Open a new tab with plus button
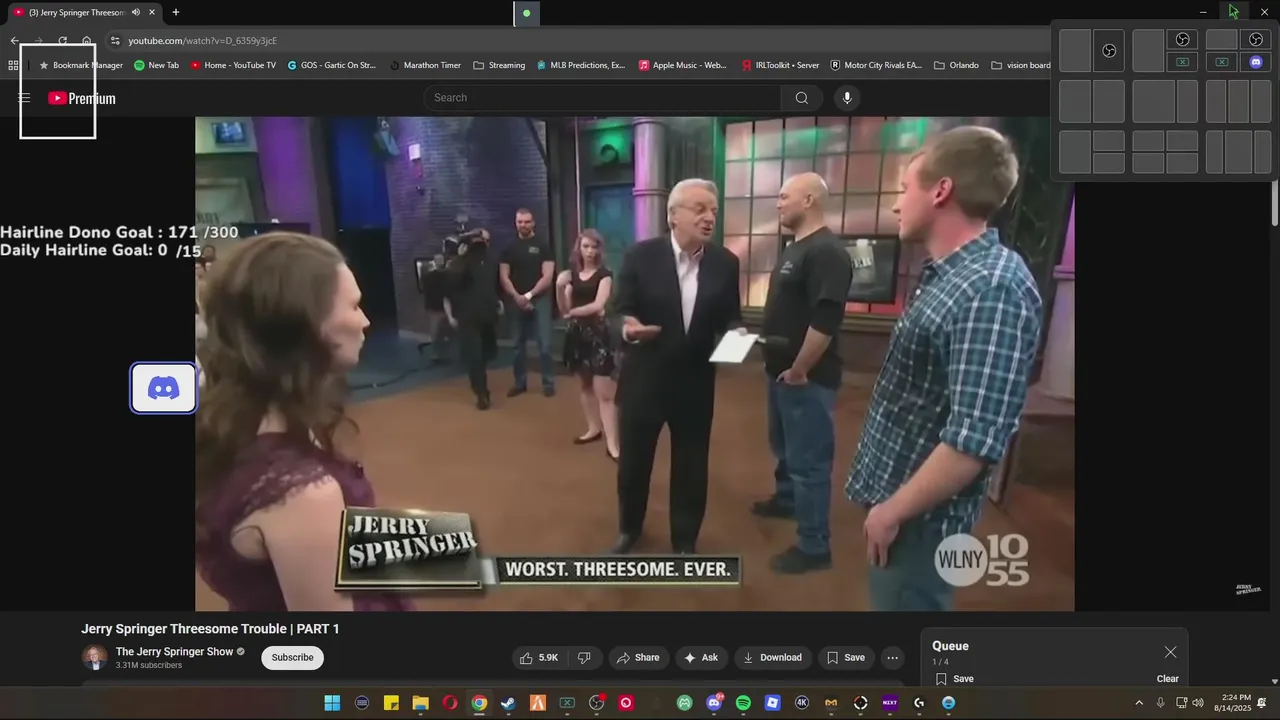The height and width of the screenshot is (720, 1280). [176, 12]
